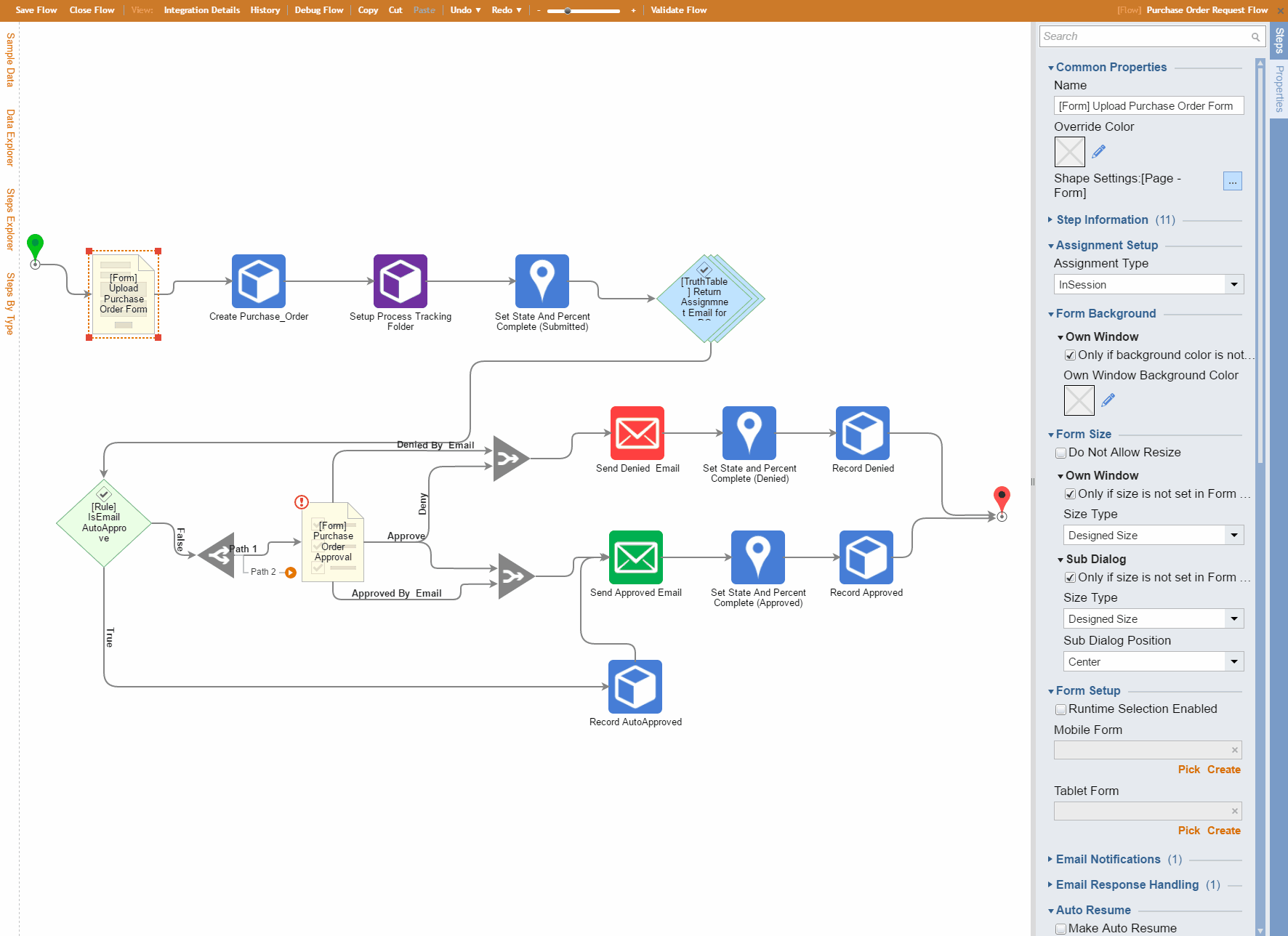The image size is (1288, 936).
Task: Select the Send Approved Email step icon
Action: click(x=636, y=557)
